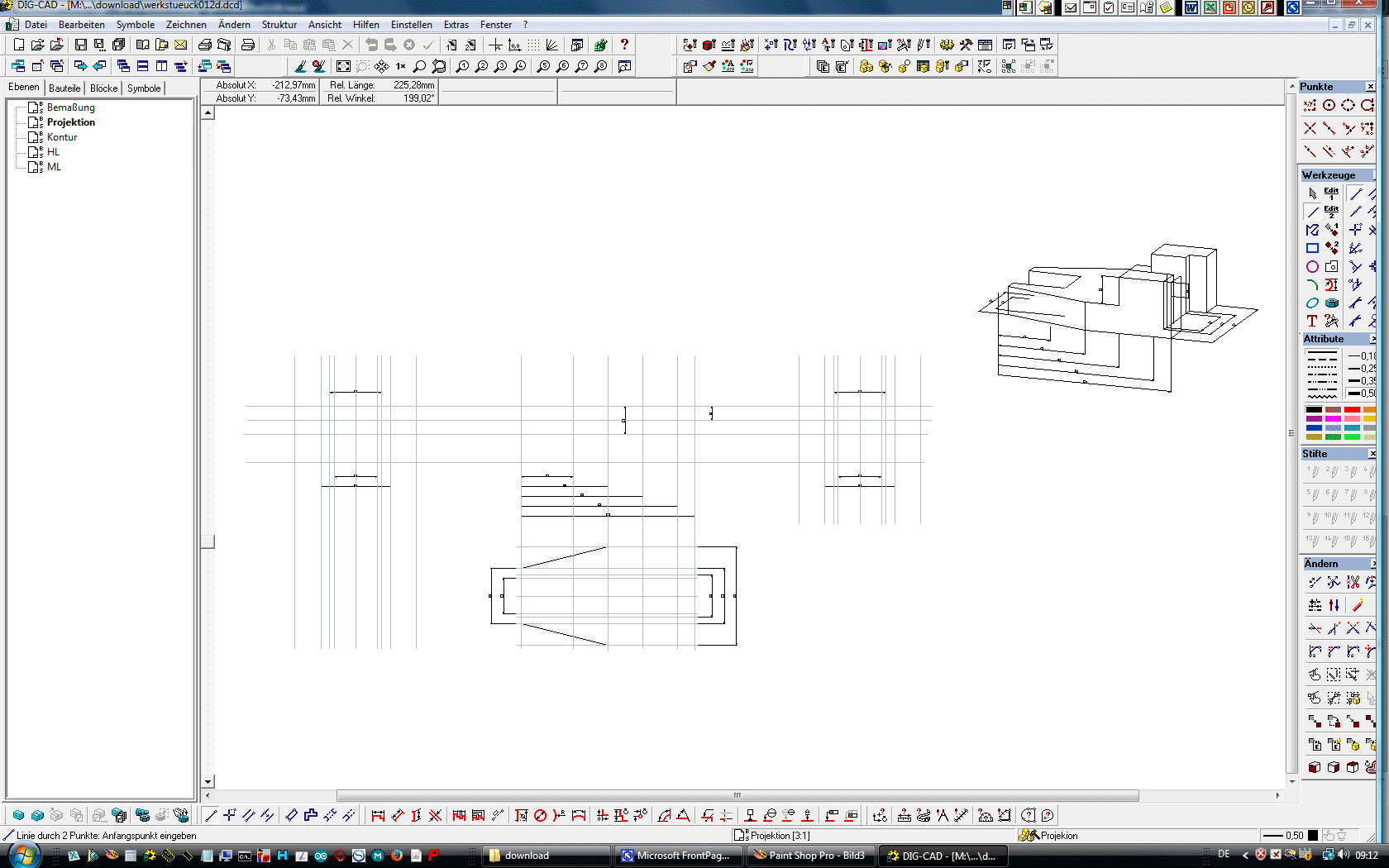
Task: Click the diameter dimension icon in bottom toolbar
Action: 540,815
